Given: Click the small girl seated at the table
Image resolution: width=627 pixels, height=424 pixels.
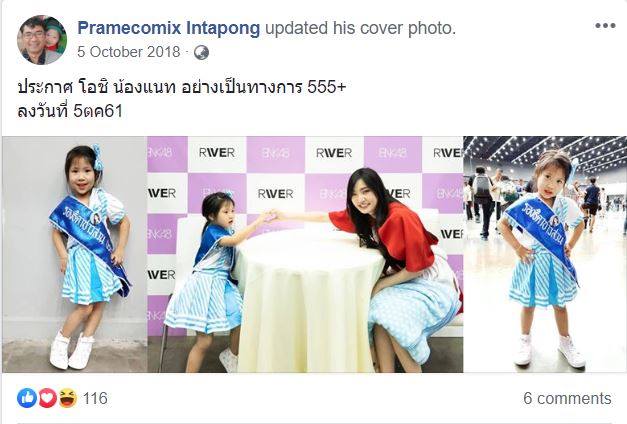Looking at the screenshot, I should [x=216, y=280].
